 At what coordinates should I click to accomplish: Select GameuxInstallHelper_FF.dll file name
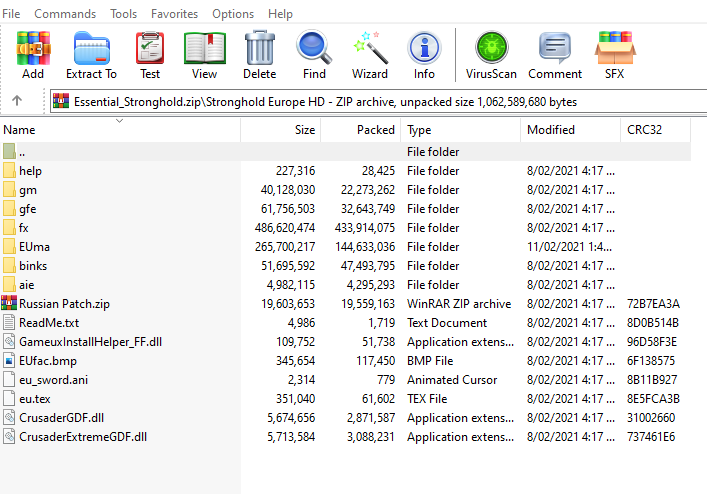91,342
